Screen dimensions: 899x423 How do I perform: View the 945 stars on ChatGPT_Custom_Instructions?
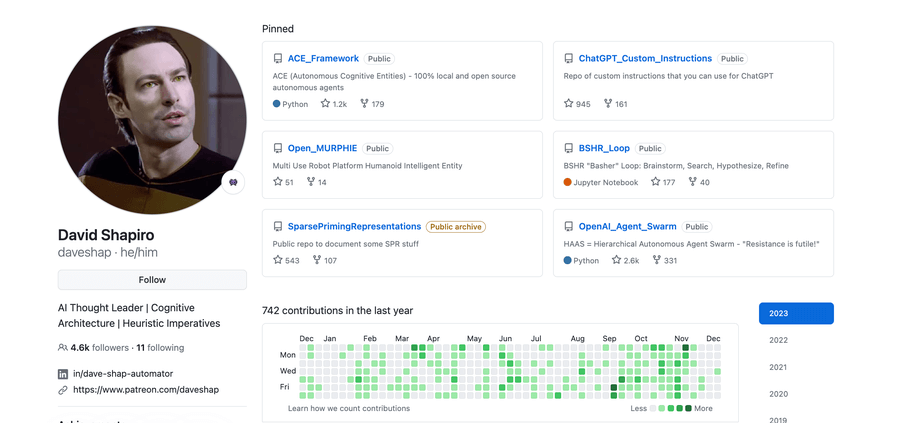tap(577, 104)
